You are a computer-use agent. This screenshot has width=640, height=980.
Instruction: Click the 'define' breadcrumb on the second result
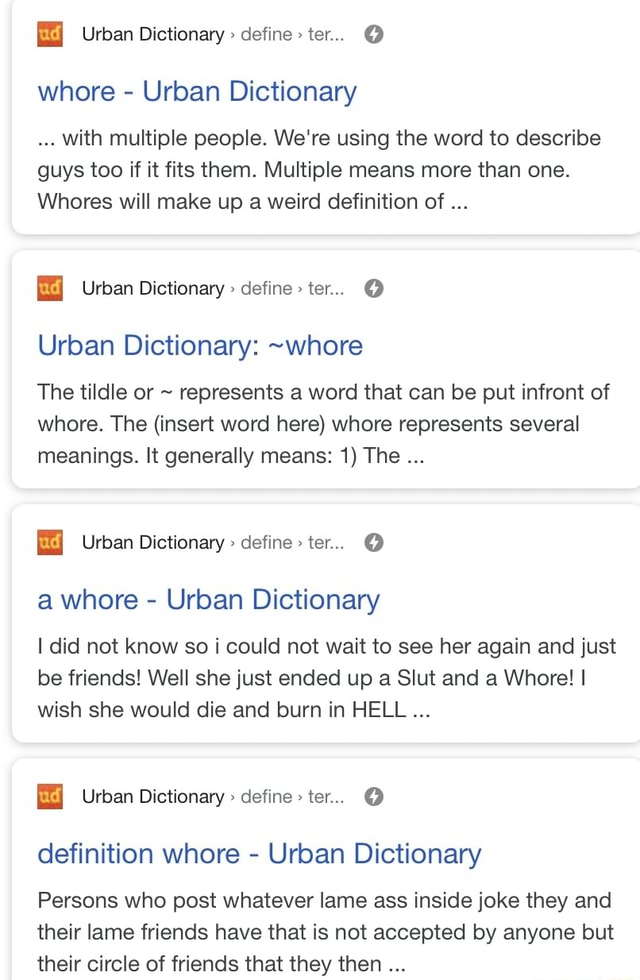tap(268, 288)
